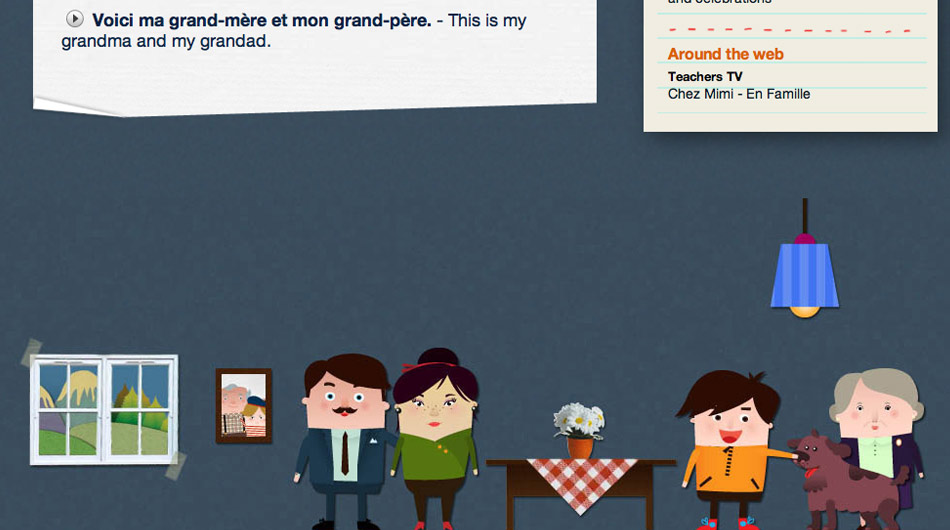The width and height of the screenshot is (950, 530).
Task: Open the Chez Mimi - En Famille link
Action: 739,94
